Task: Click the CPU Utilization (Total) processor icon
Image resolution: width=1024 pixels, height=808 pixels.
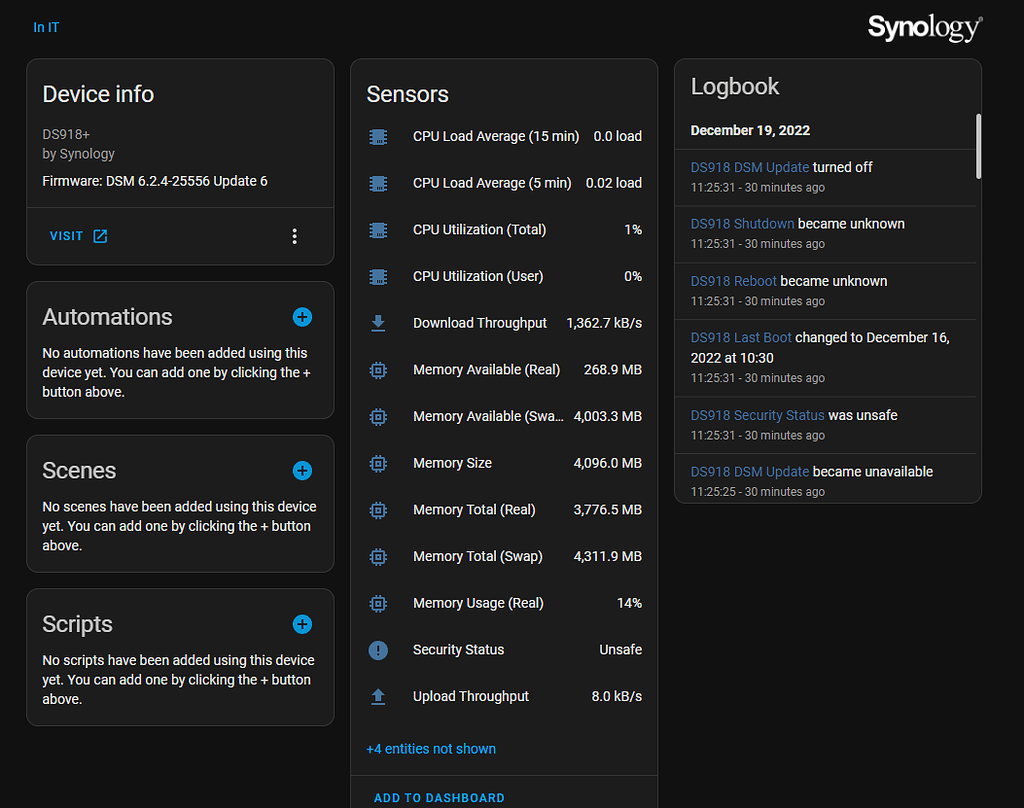Action: [x=378, y=230]
